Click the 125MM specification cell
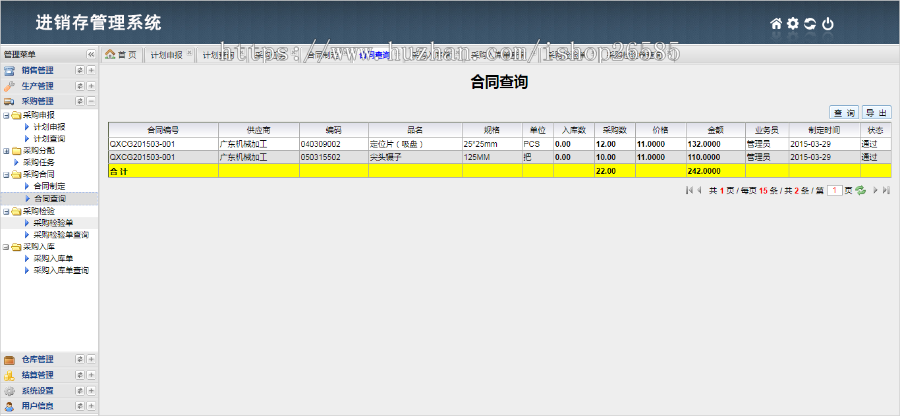900x416 pixels. pos(492,157)
